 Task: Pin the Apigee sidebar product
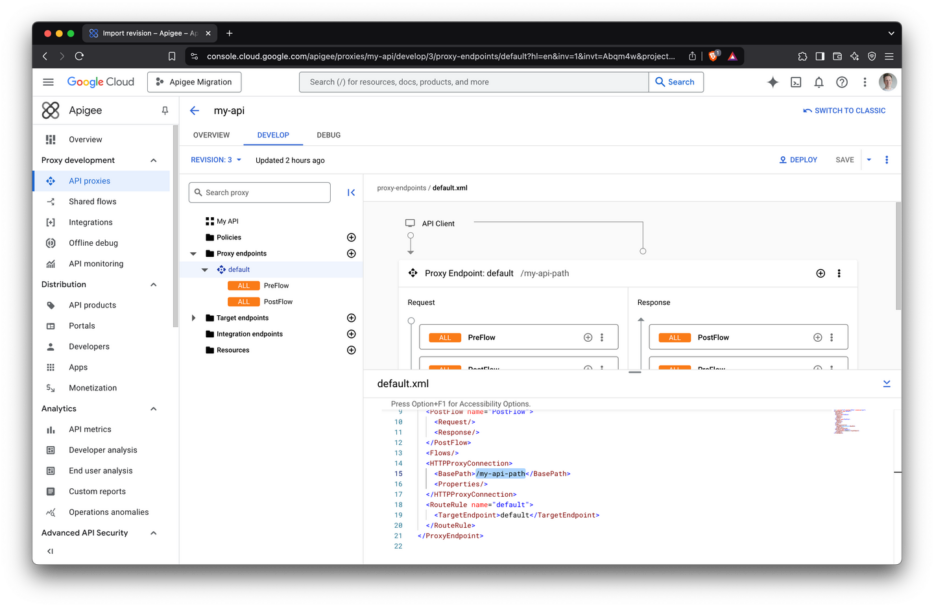pyautogui.click(x=165, y=110)
